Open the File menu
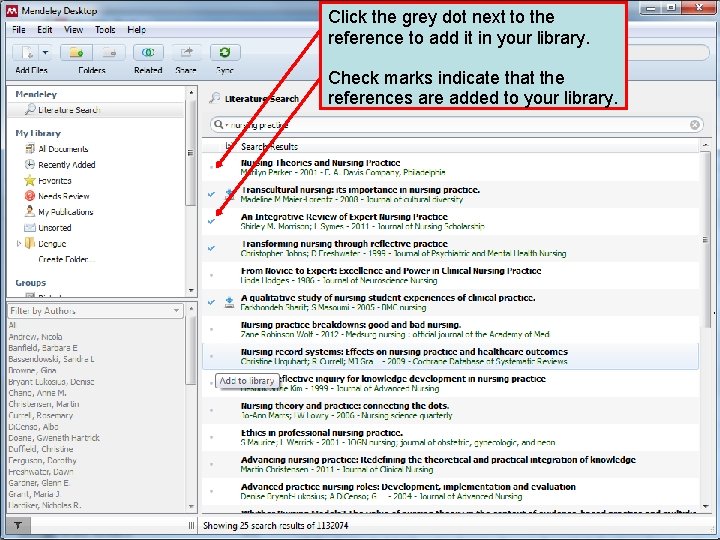Image resolution: width=720 pixels, height=540 pixels. point(18,30)
